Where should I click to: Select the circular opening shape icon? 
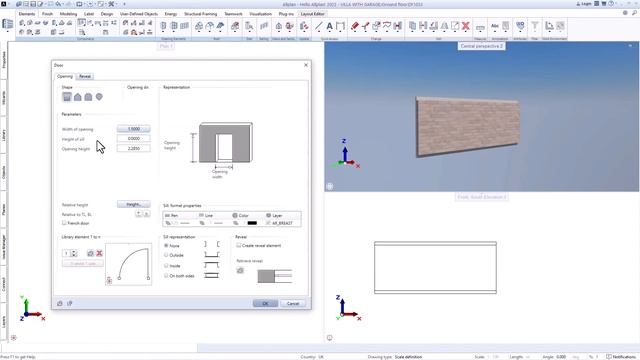click(x=99, y=97)
